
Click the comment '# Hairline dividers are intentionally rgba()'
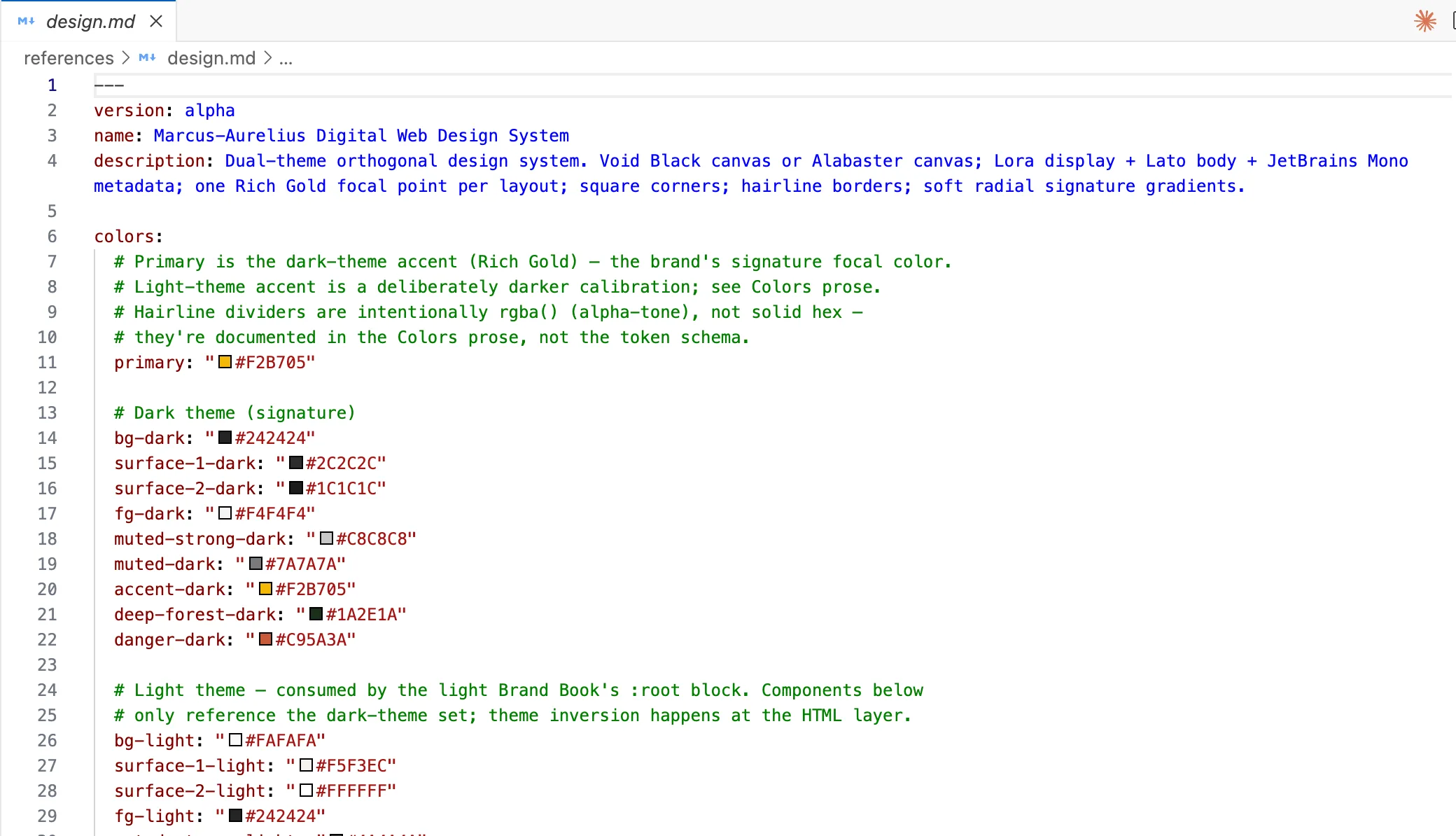(489, 312)
